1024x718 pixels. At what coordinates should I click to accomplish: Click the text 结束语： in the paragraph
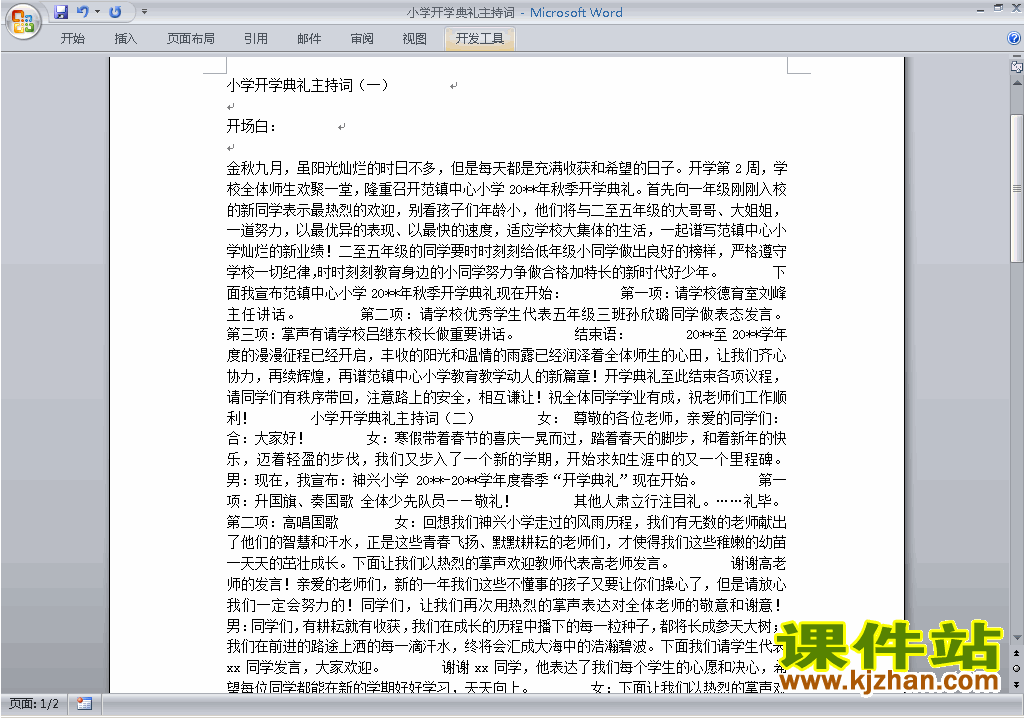tap(600, 335)
